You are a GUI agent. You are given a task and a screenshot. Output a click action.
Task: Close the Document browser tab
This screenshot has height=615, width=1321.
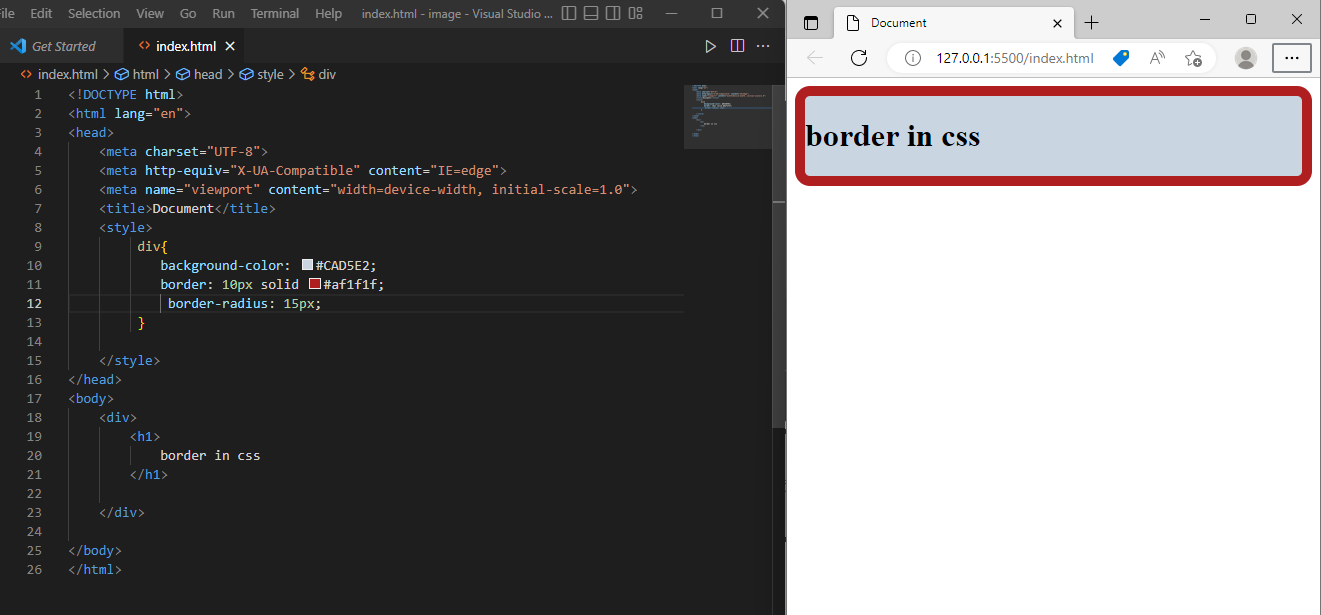pyautogui.click(x=1058, y=23)
